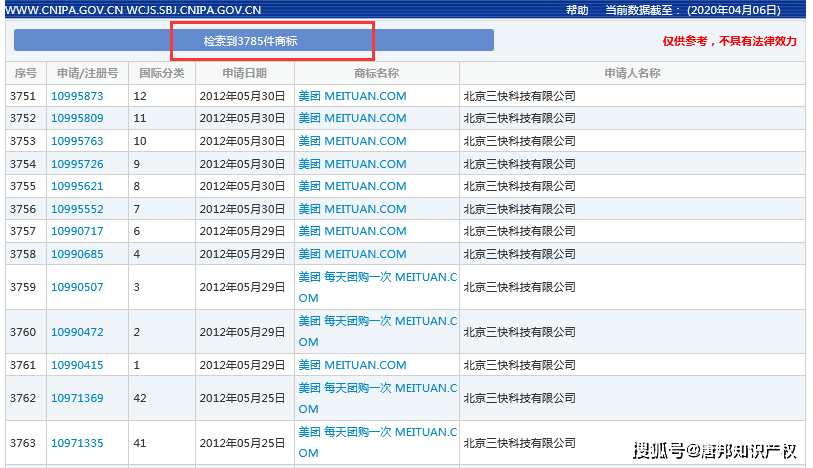Click applicant 北京三快科技有限公司 in row 3751
The image size is (813, 468).
520,96
